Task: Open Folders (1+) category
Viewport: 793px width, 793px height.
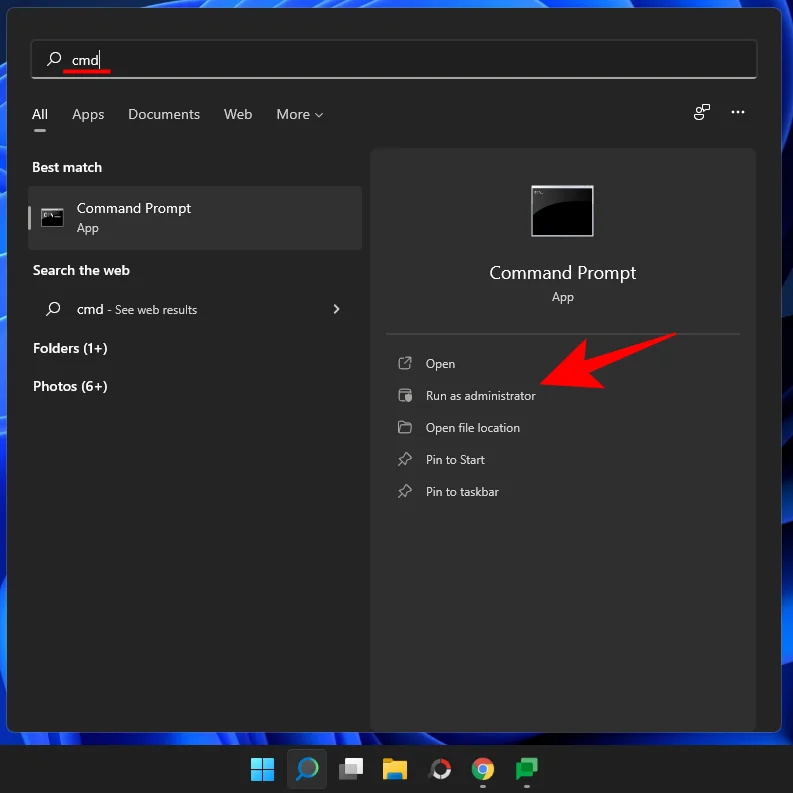Action: click(70, 348)
